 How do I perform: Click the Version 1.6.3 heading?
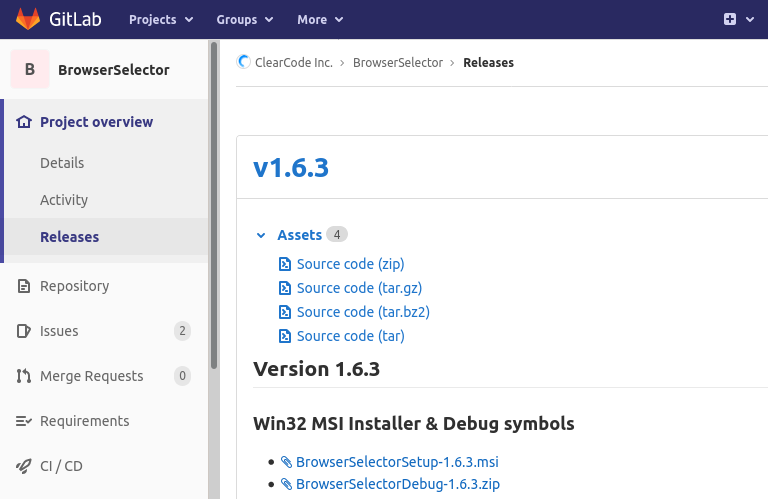click(316, 369)
